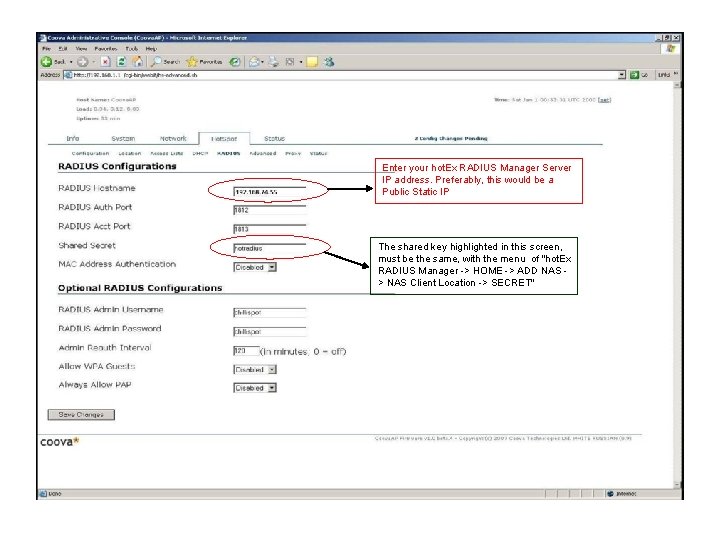Click the RADIUS Admin Password field
720x540 pixels.
click(270, 331)
